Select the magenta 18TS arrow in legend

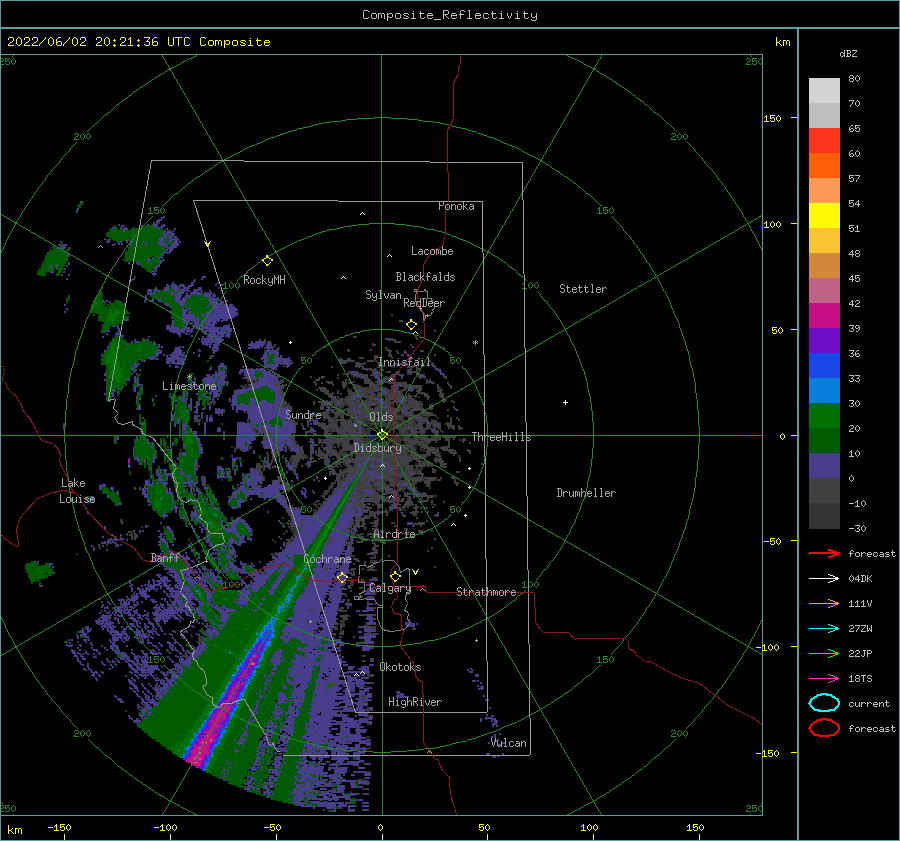(824, 679)
